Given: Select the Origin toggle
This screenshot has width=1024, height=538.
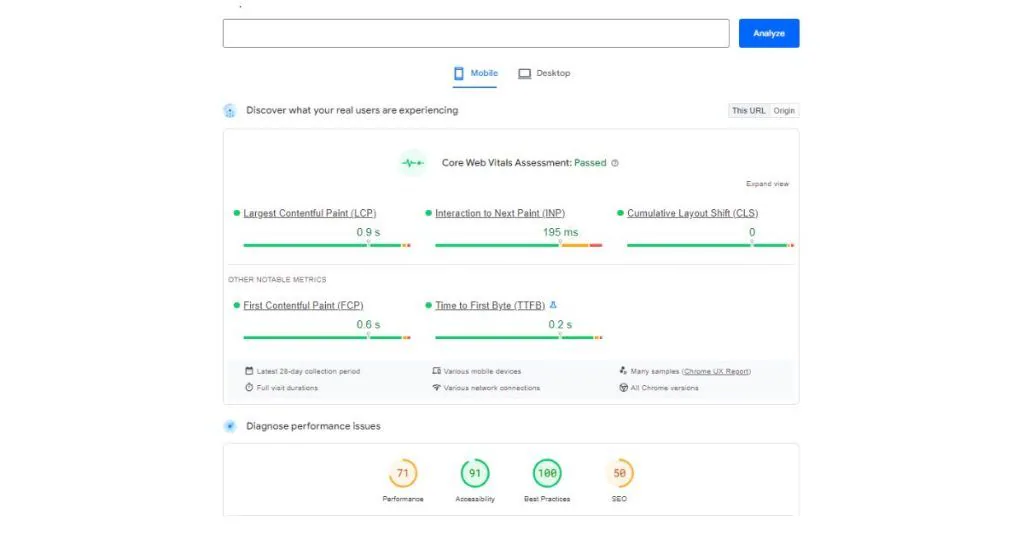Looking at the screenshot, I should pos(784,110).
